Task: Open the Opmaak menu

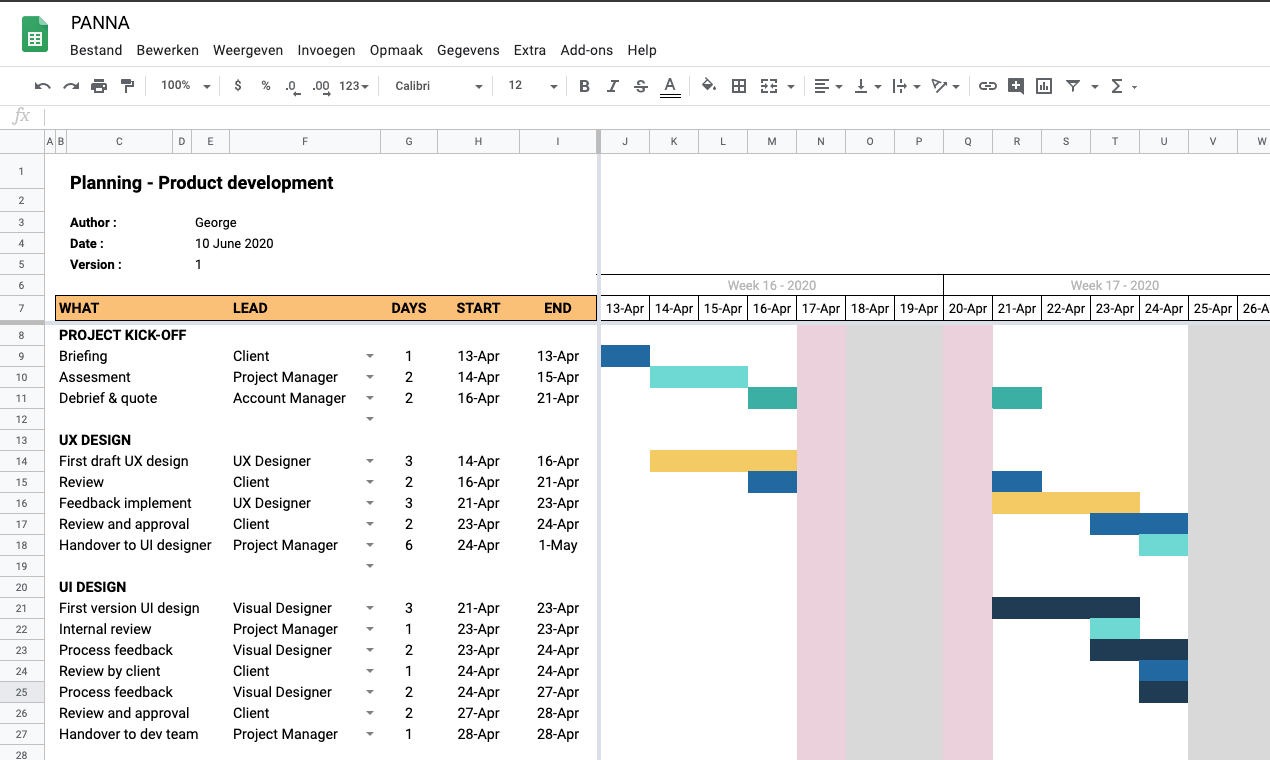Action: [396, 50]
